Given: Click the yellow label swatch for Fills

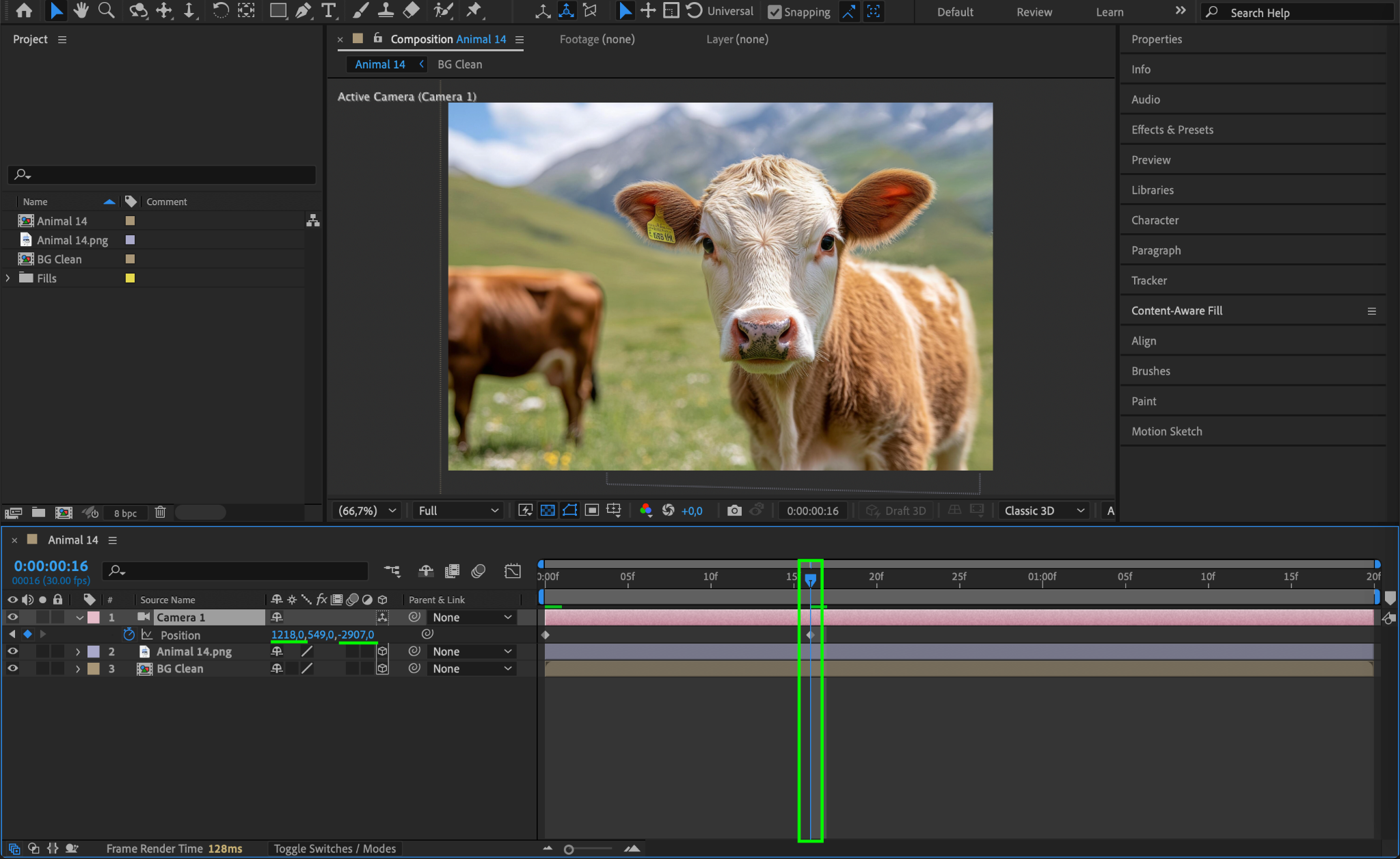Looking at the screenshot, I should click(130, 278).
